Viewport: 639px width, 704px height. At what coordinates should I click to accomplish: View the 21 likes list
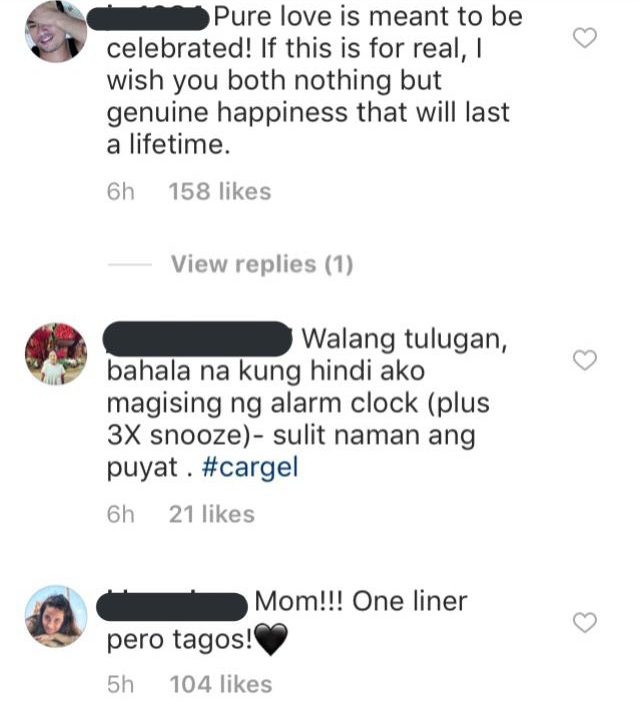pos(212,514)
